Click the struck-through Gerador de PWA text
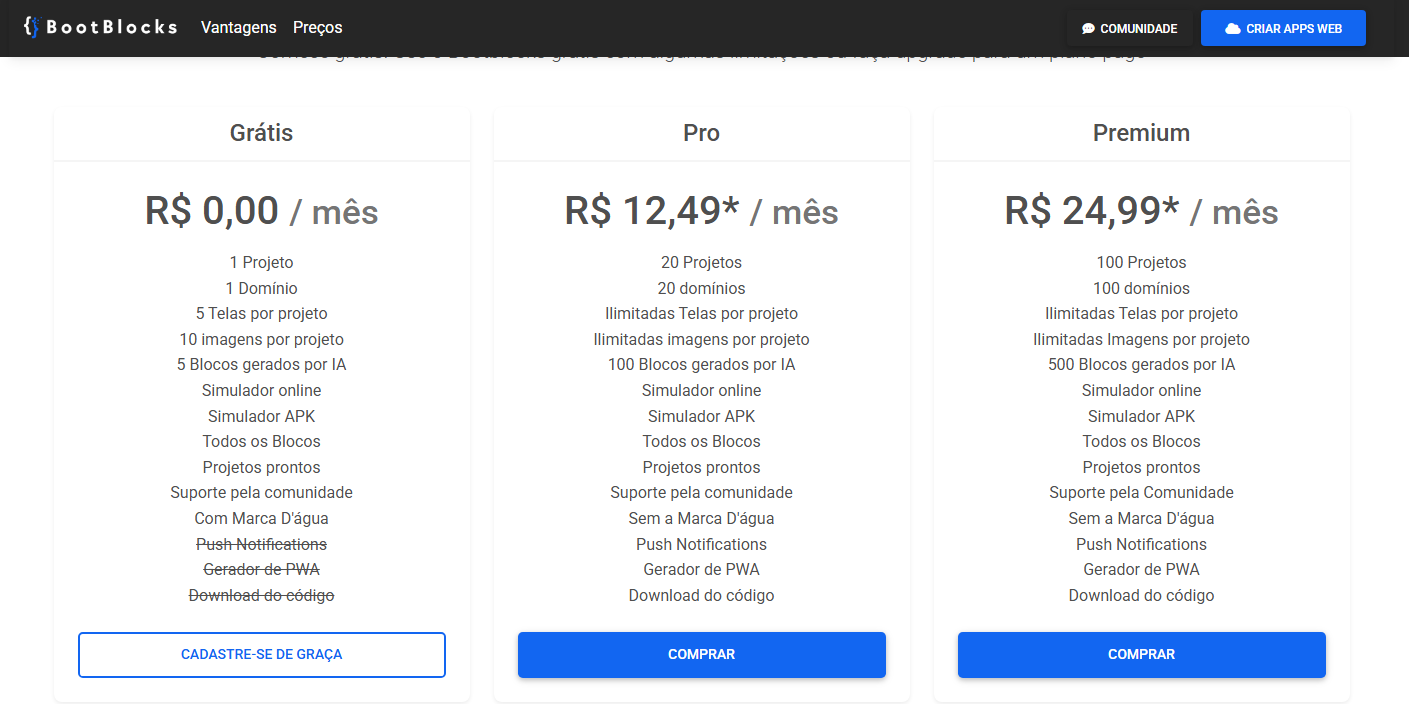This screenshot has width=1409, height=704. 261,570
